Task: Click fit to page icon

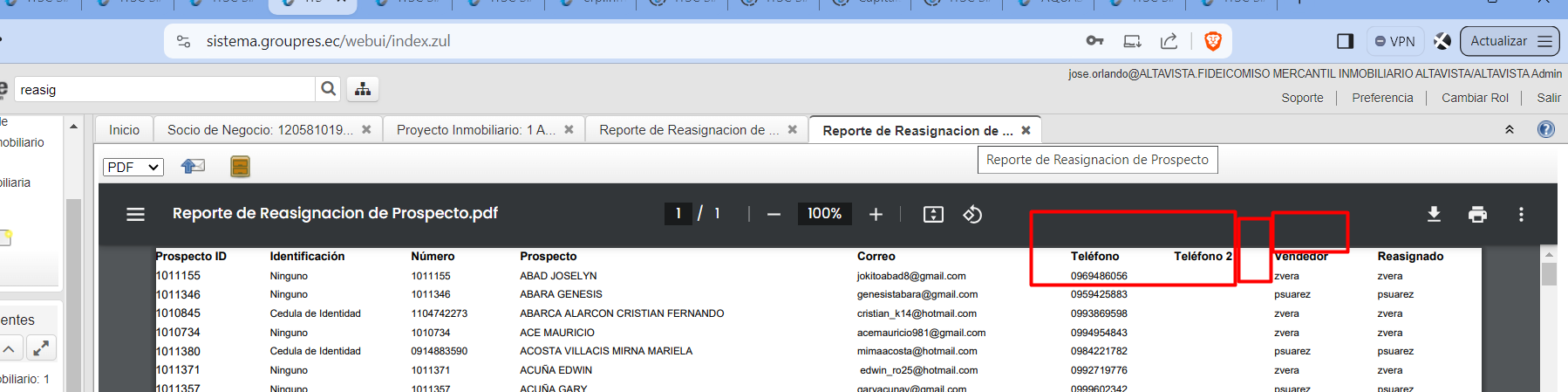Action: [x=933, y=214]
